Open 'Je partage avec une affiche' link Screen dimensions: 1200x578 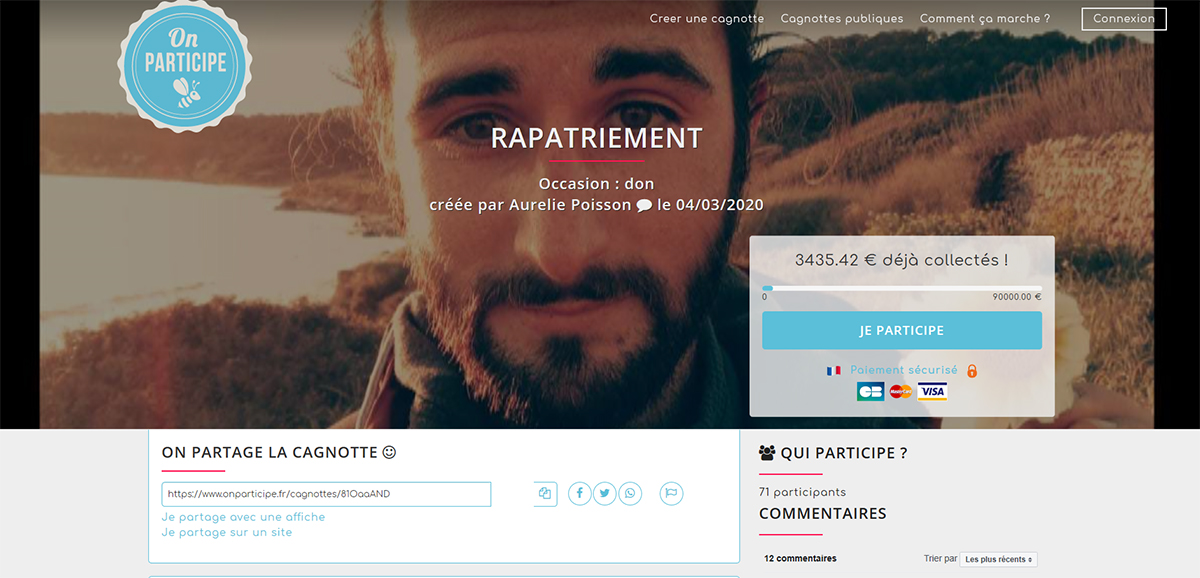[243, 517]
